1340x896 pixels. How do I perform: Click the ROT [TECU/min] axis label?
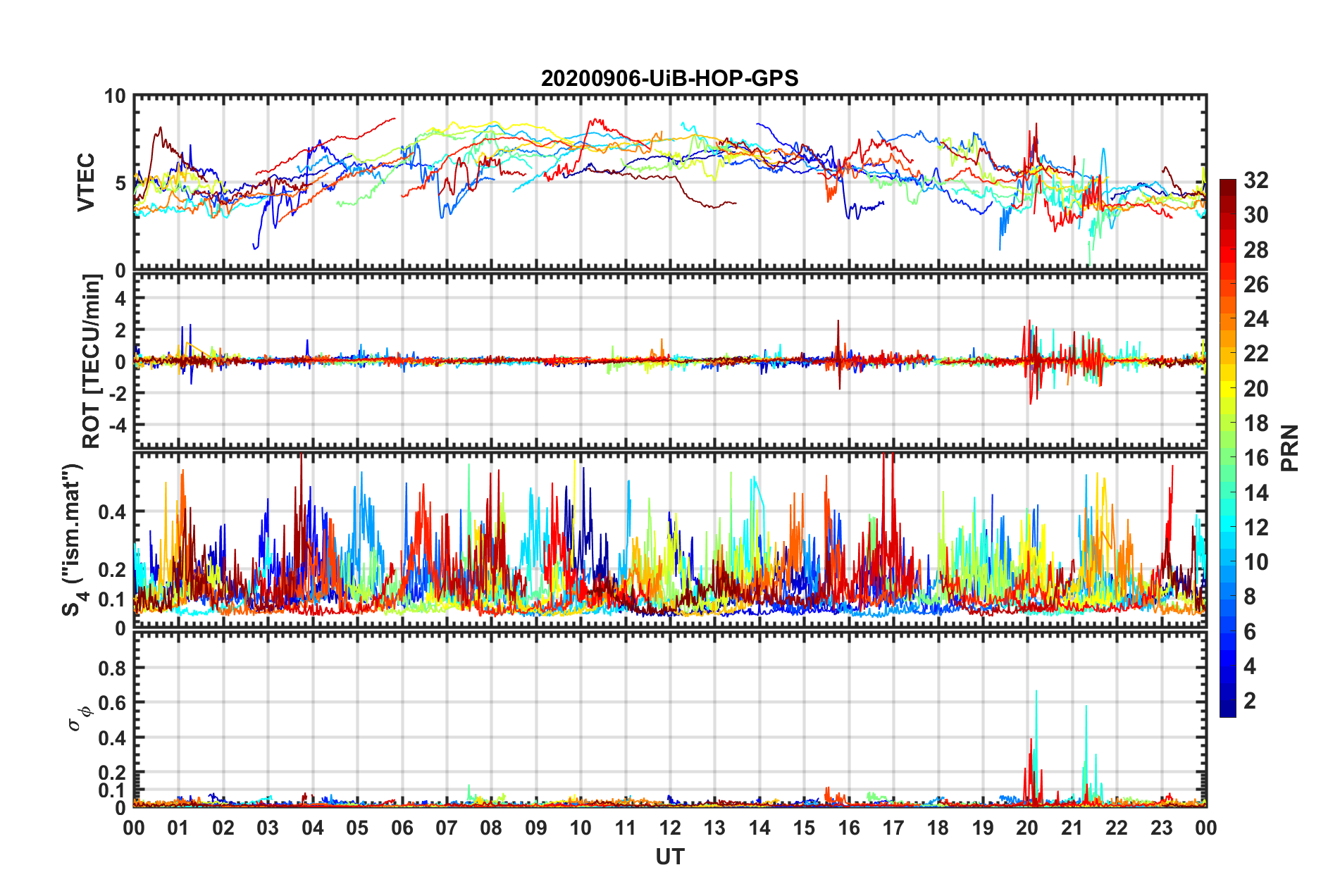(x=92, y=361)
